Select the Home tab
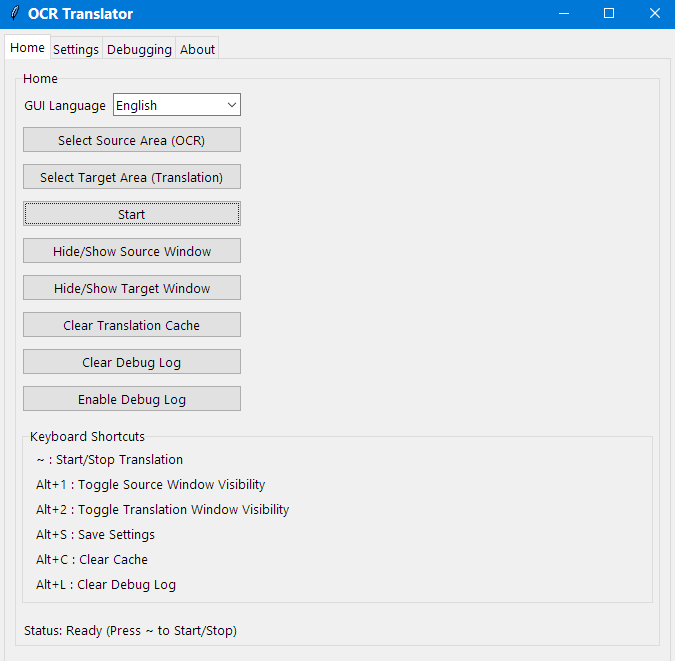This screenshot has height=661, width=675. coord(27,47)
